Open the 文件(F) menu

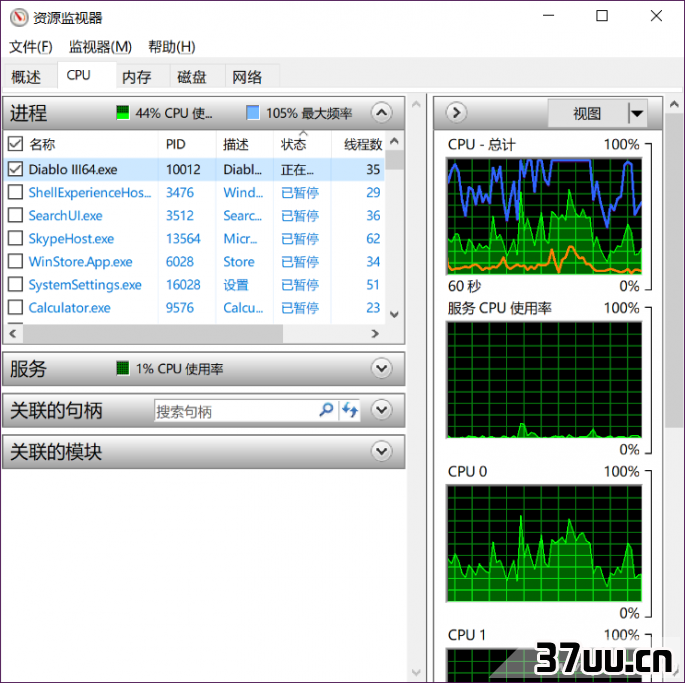[31, 46]
